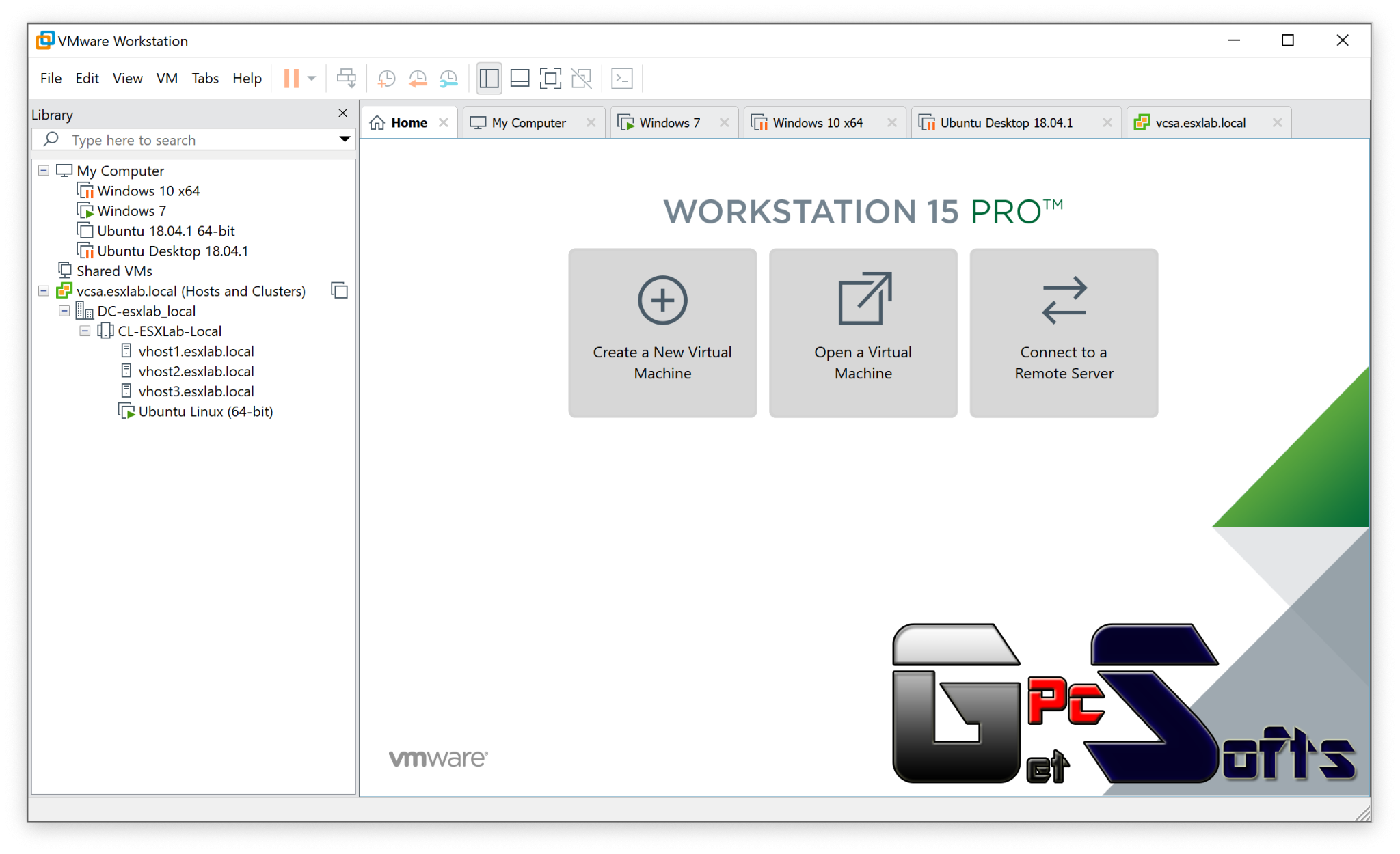Revert to the previous snapshot icon
Viewport: 1400px width, 854px height.
pos(418,79)
